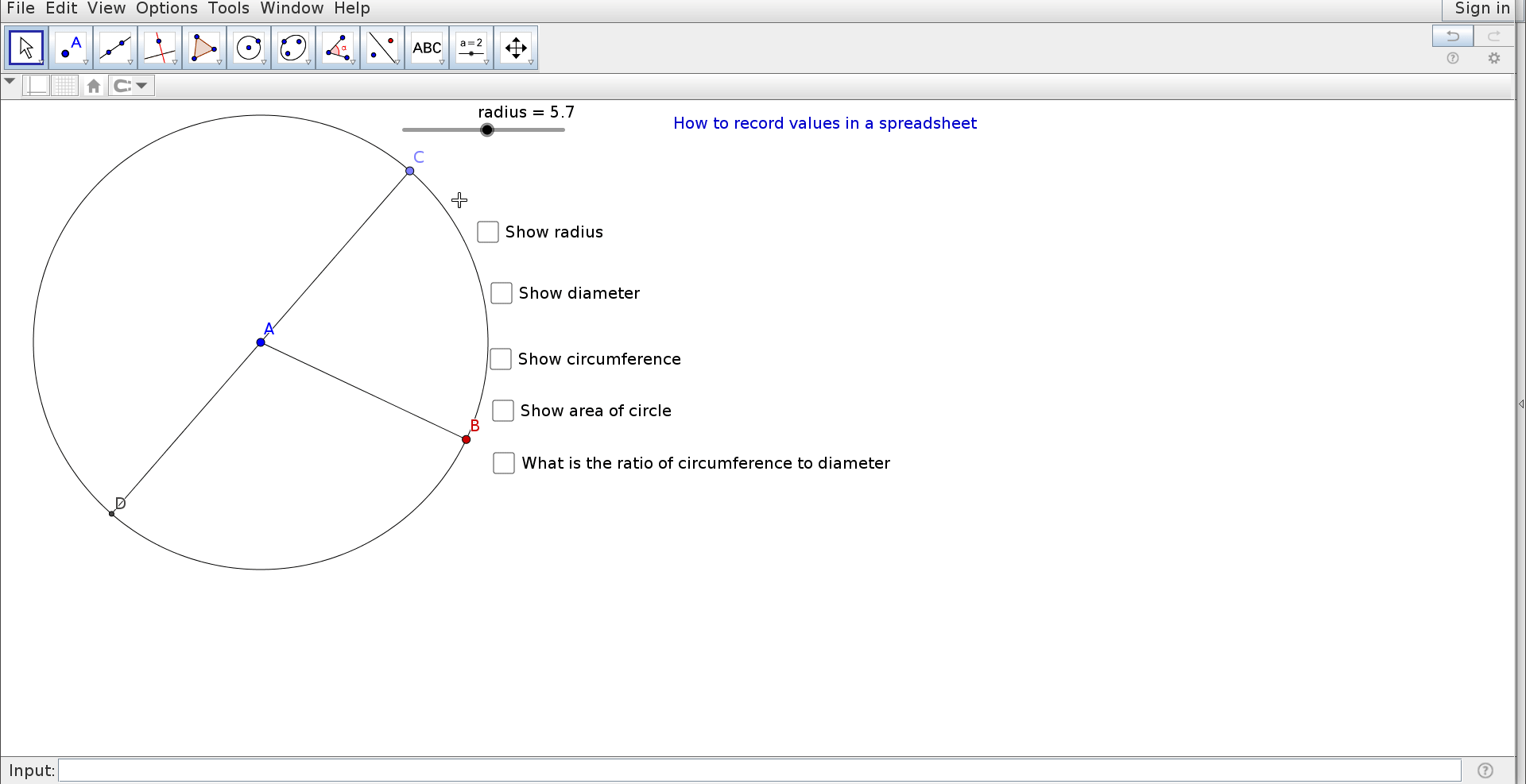Select the Reflect about Line tool
The image size is (1526, 784).
pyautogui.click(x=382, y=48)
